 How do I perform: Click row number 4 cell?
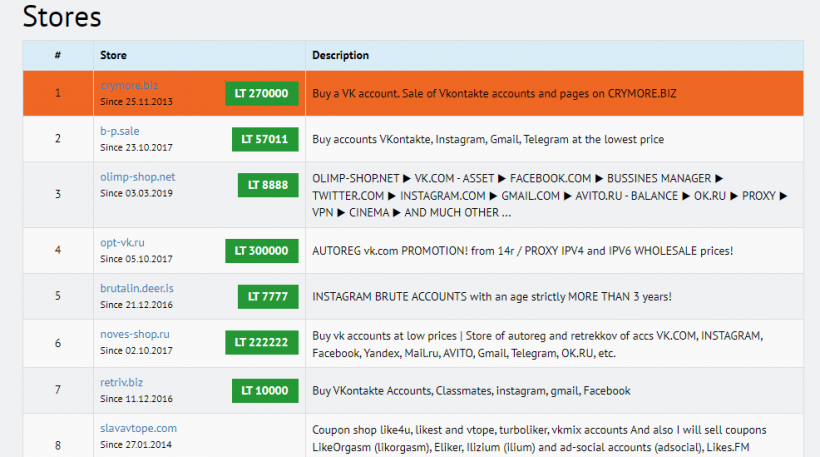(x=58, y=250)
